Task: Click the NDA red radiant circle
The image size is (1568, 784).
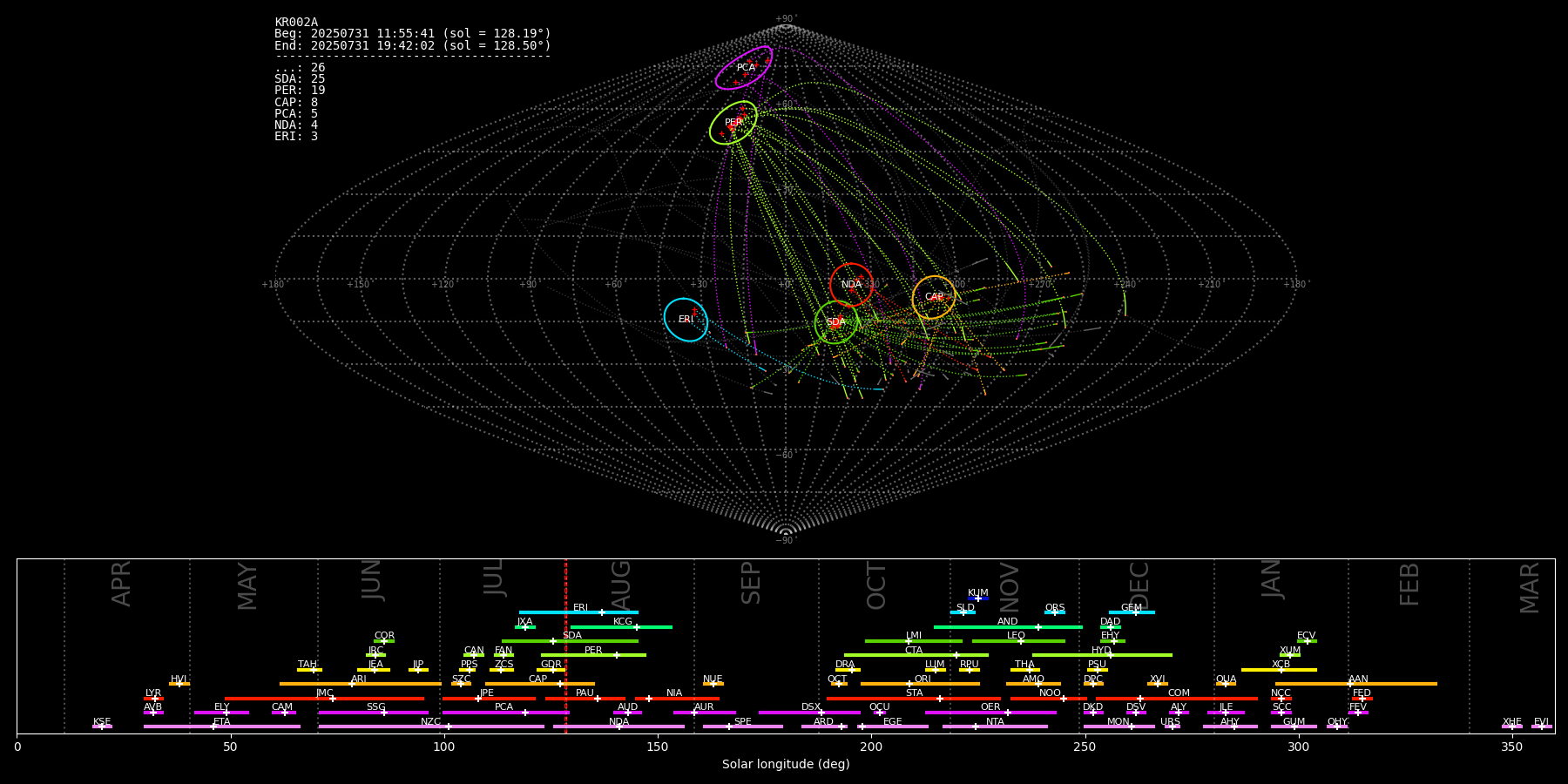Action: [851, 285]
